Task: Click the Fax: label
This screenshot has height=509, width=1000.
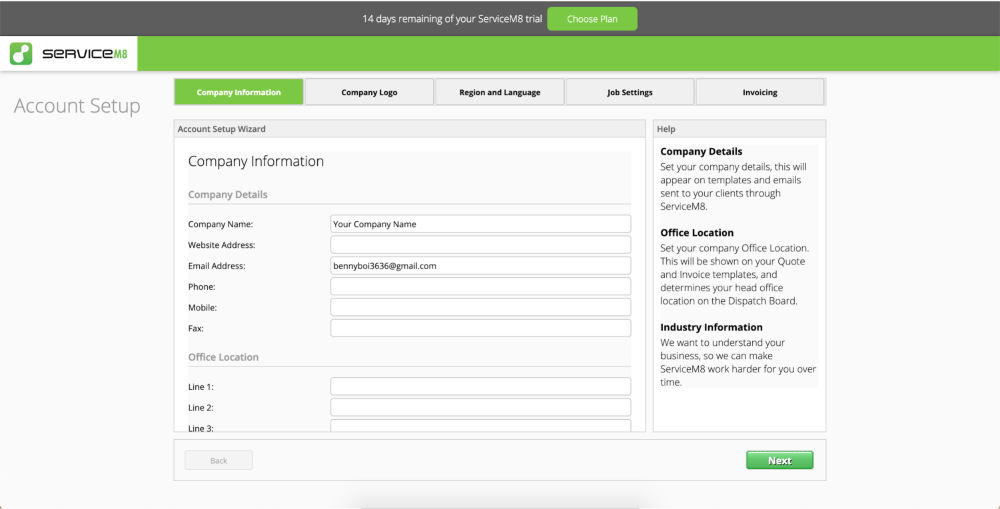Action: [196, 328]
